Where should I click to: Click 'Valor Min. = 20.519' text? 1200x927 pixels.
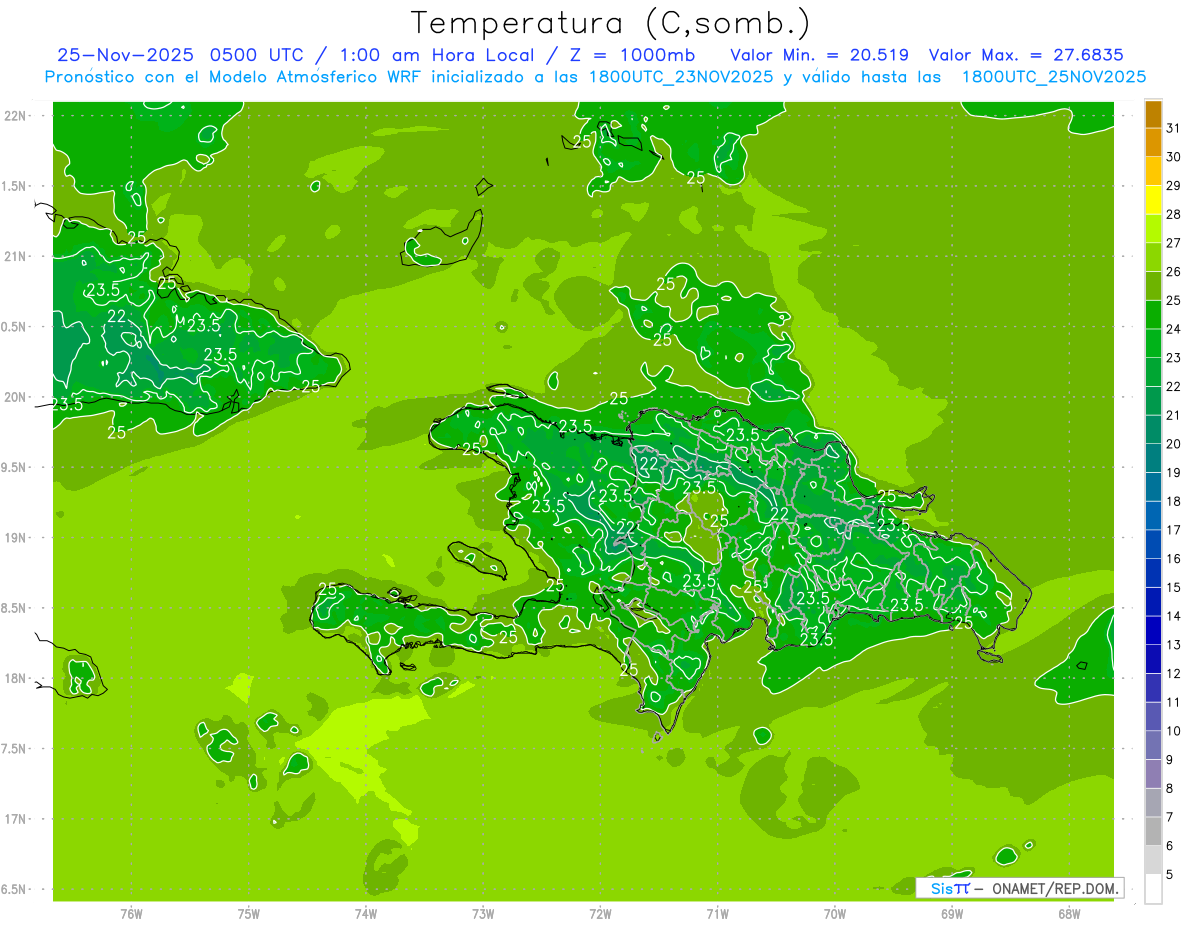coord(819,54)
